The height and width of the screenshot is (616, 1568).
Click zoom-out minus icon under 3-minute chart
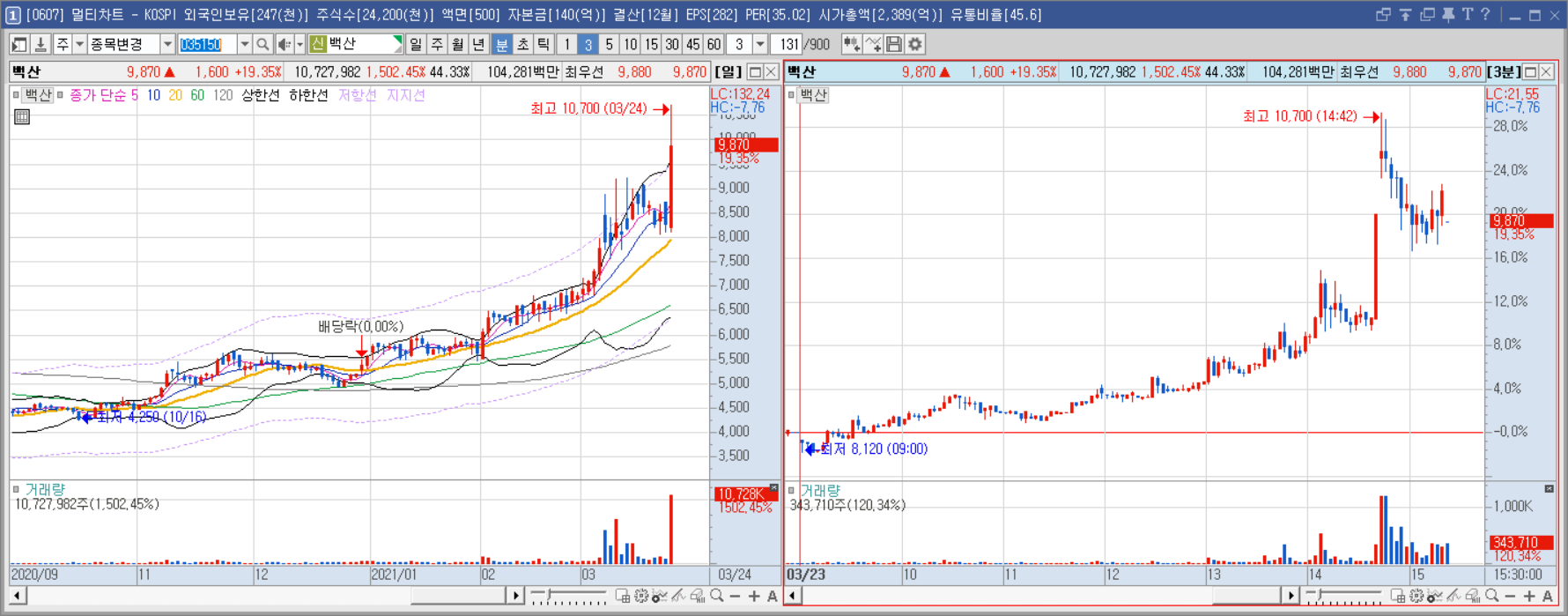pos(1510,597)
